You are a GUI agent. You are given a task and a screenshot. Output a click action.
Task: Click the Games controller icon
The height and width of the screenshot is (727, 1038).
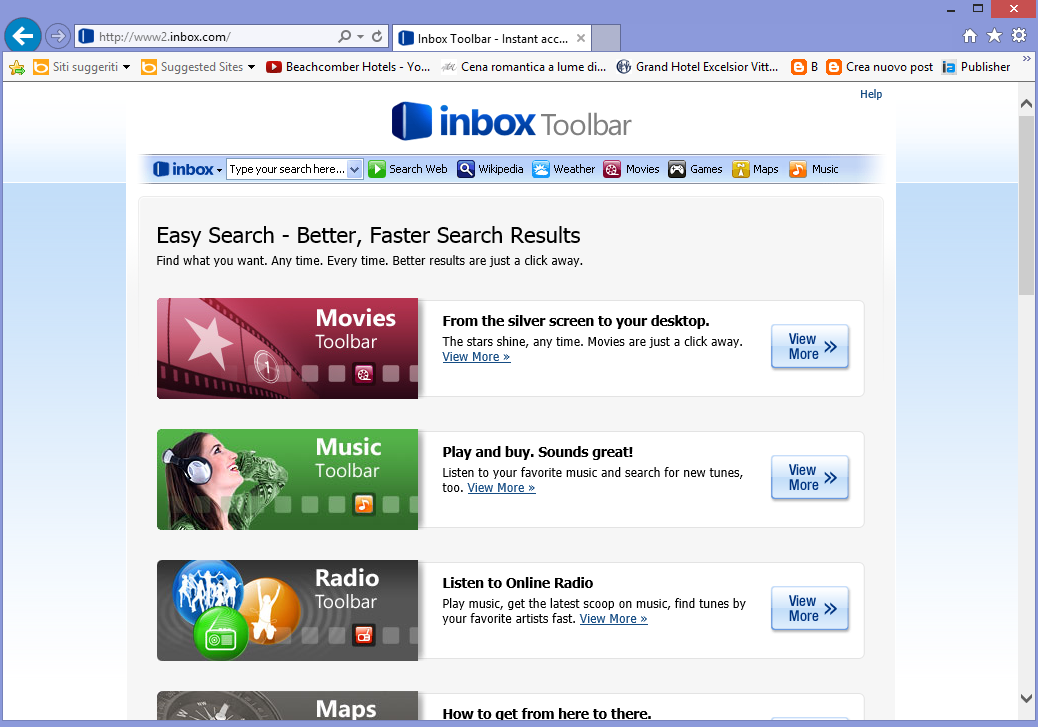coord(677,170)
